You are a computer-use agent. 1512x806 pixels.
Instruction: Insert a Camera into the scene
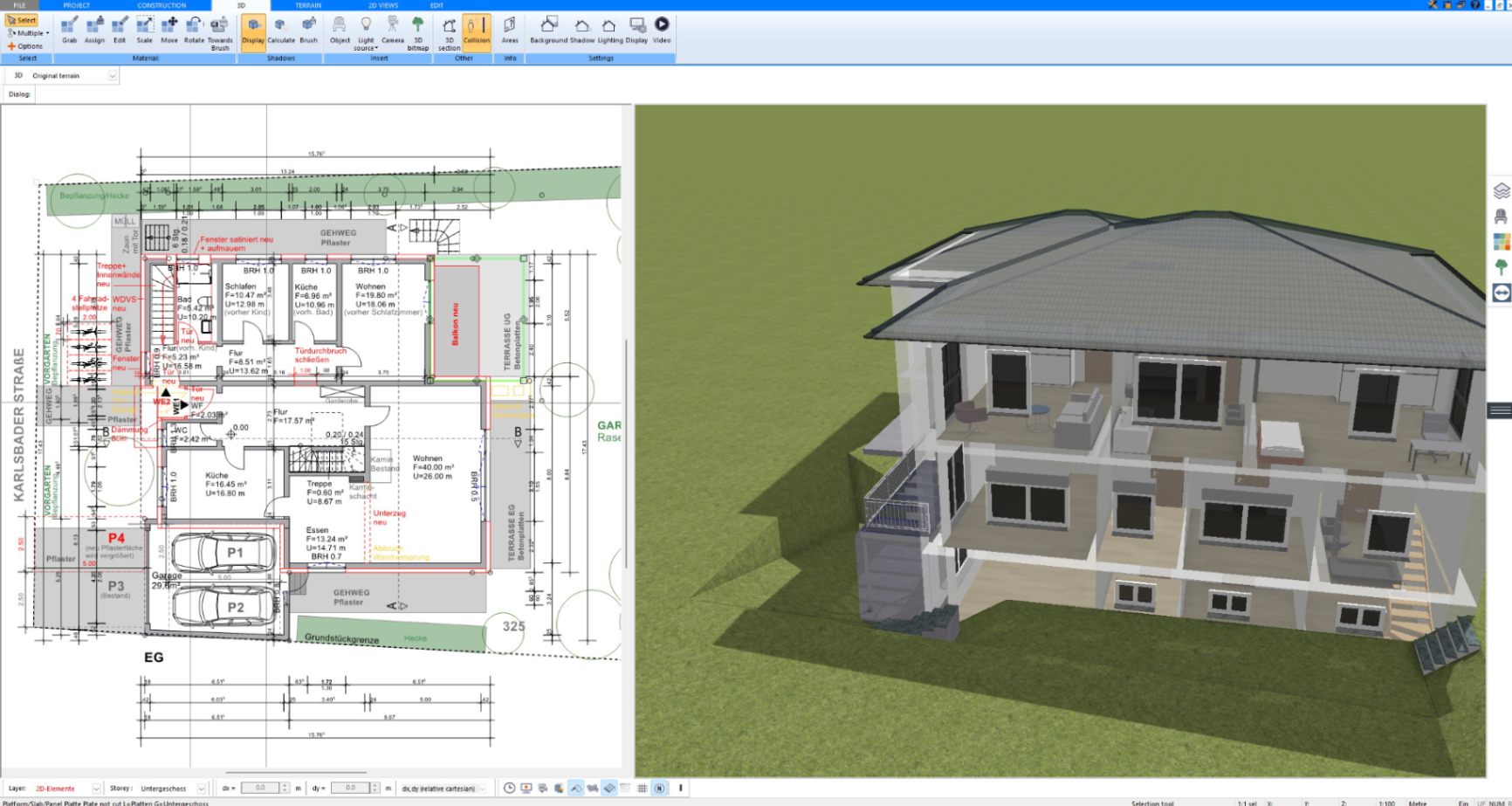point(393,30)
